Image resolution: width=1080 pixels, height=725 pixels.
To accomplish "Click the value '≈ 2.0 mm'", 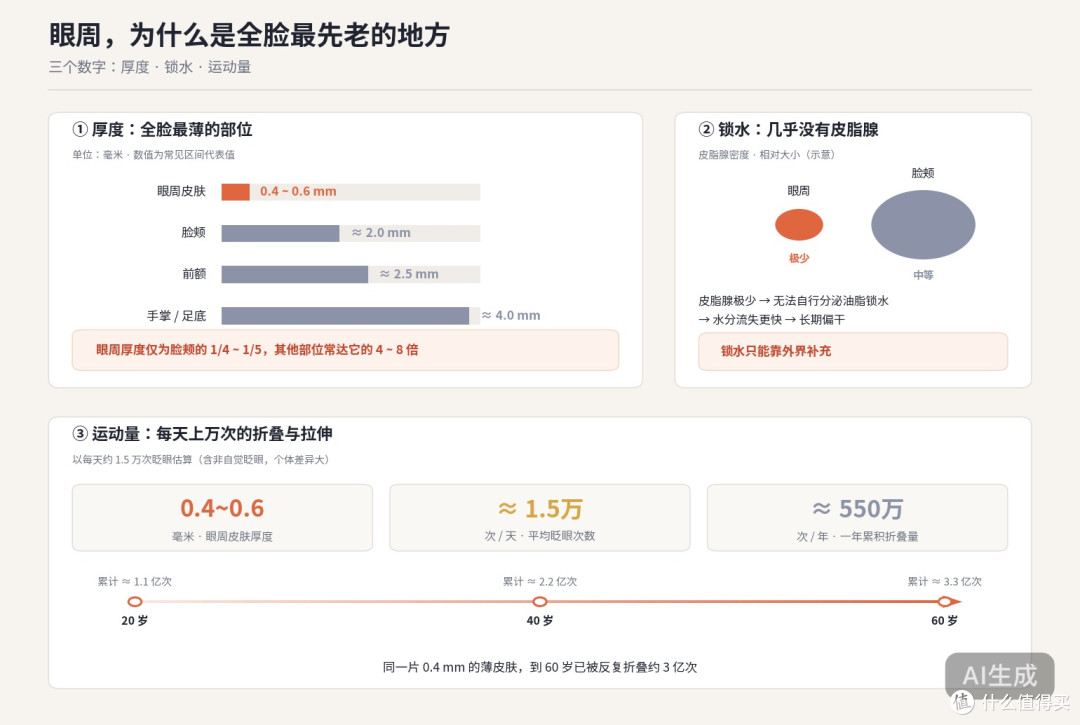I will [x=381, y=233].
